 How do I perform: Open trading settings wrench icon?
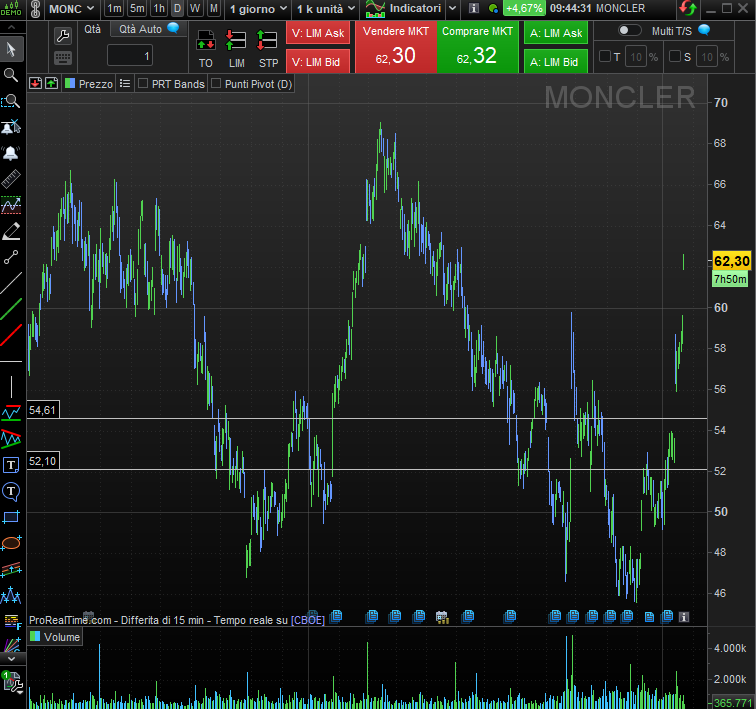63,35
